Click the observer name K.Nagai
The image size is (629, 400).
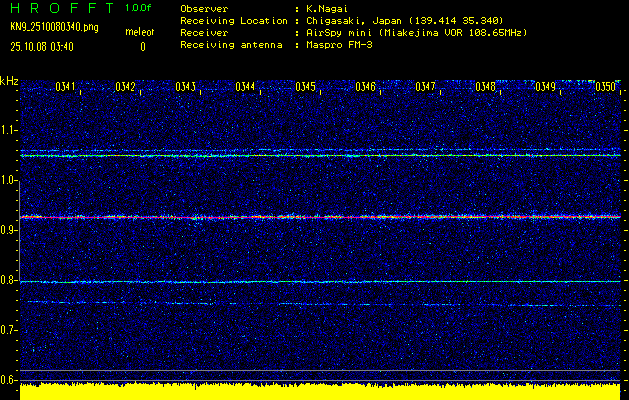point(329,7)
